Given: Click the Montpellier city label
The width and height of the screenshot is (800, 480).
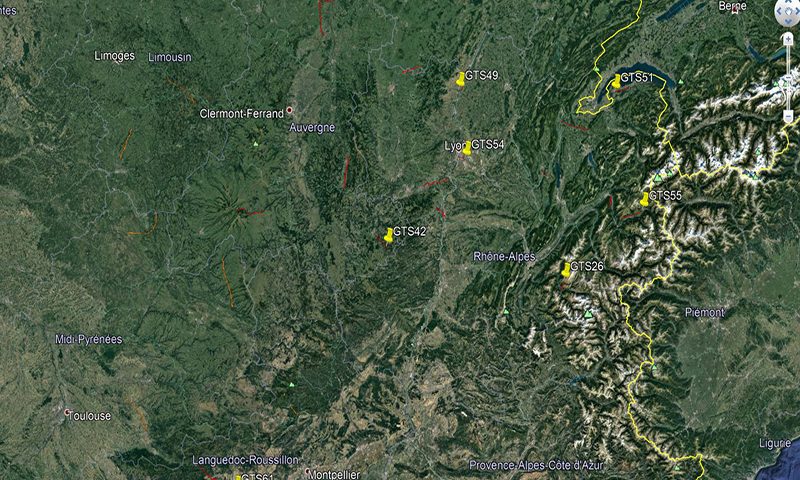Looking at the screenshot, I should pyautogui.click(x=335, y=474).
